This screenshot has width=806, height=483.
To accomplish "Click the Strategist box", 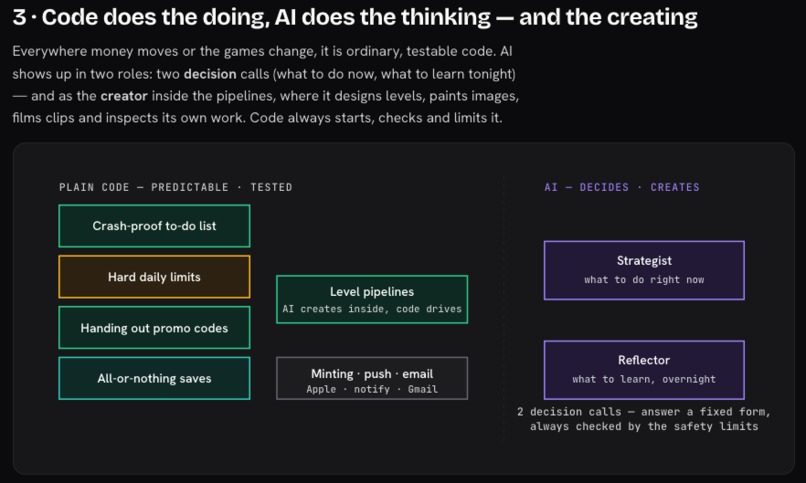I will point(644,270).
